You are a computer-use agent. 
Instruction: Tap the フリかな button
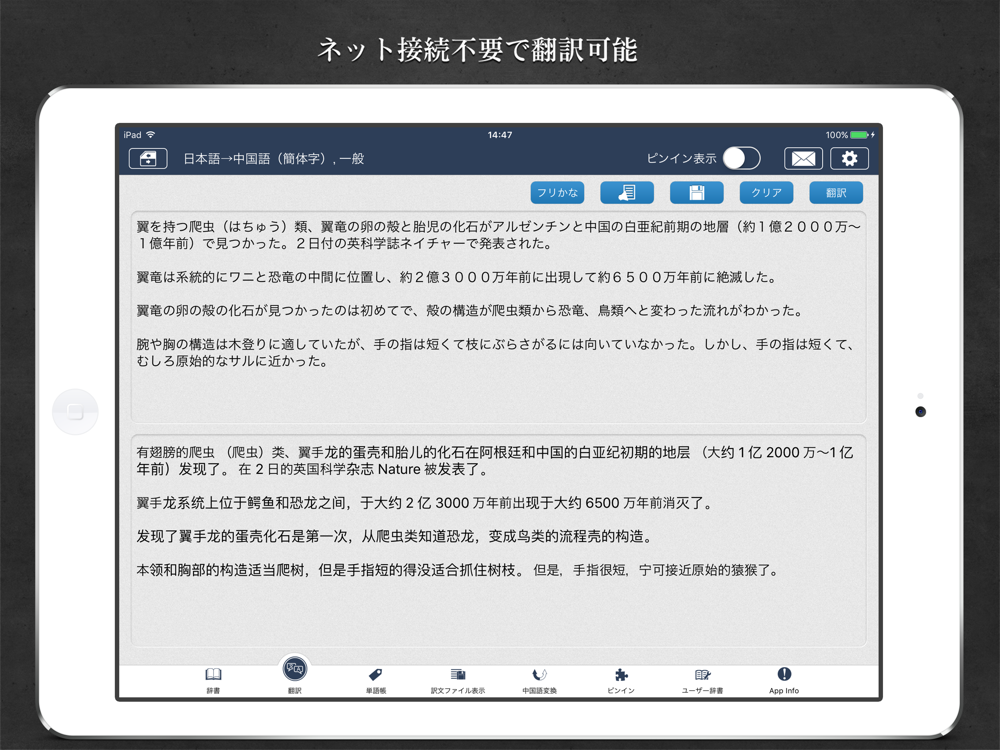coord(557,193)
